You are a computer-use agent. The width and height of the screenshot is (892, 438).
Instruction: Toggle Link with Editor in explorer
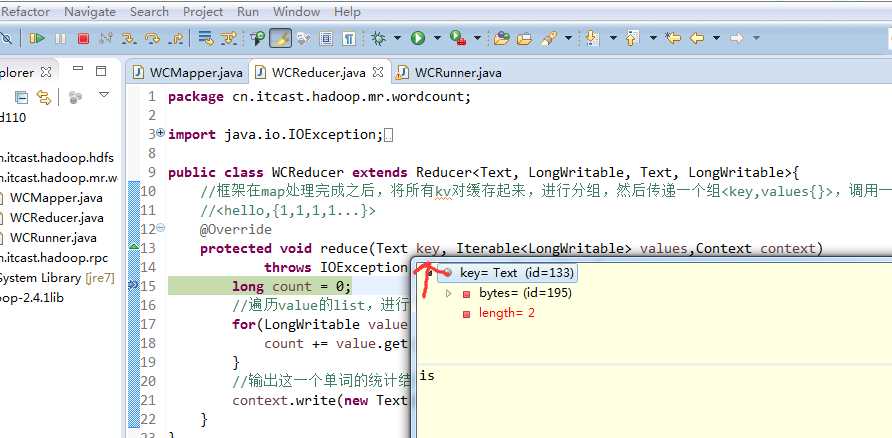43,97
